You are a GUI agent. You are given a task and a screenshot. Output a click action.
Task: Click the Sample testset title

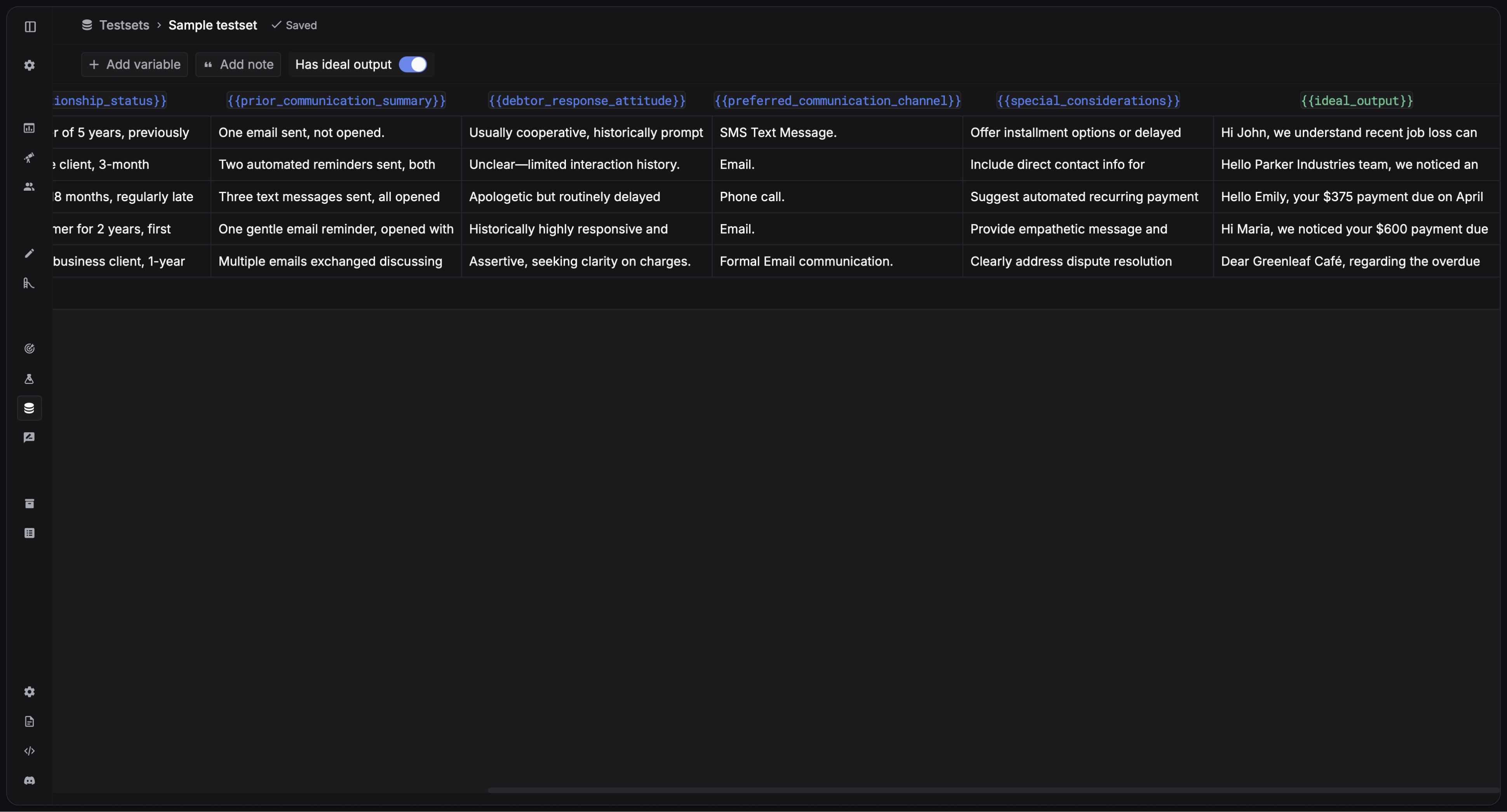(x=212, y=25)
